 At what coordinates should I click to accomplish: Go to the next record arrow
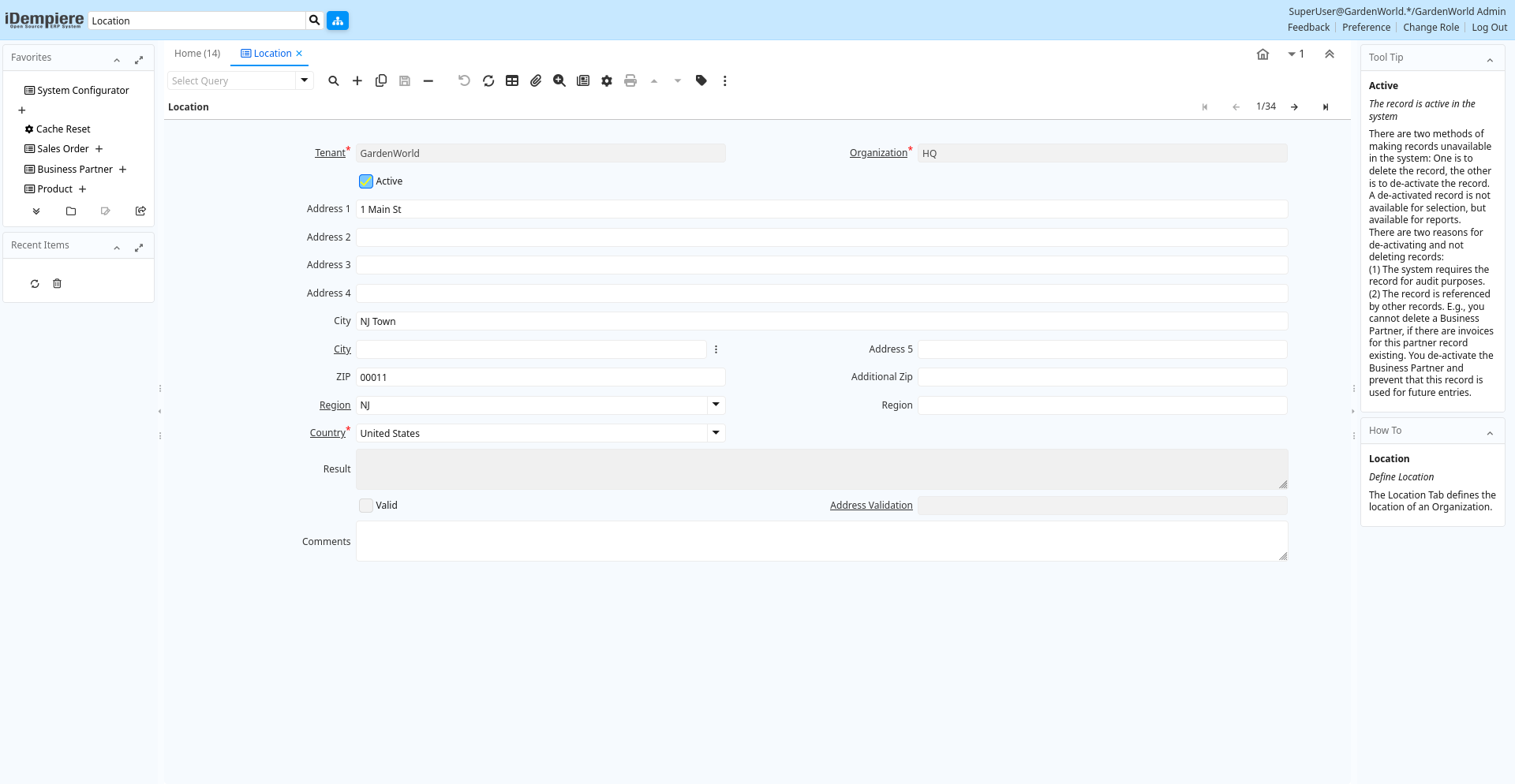1294,107
